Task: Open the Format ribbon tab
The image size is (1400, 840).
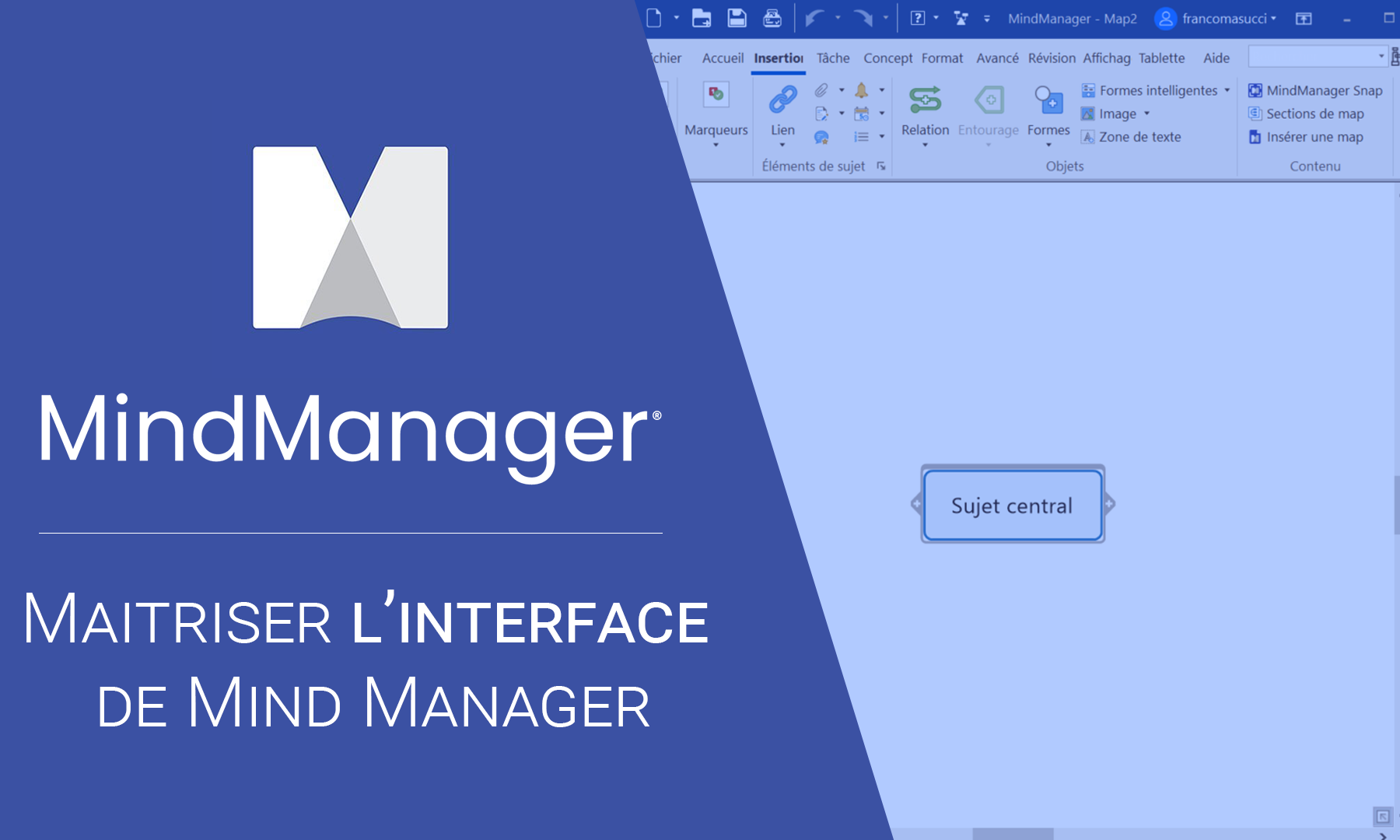Action: [x=942, y=58]
